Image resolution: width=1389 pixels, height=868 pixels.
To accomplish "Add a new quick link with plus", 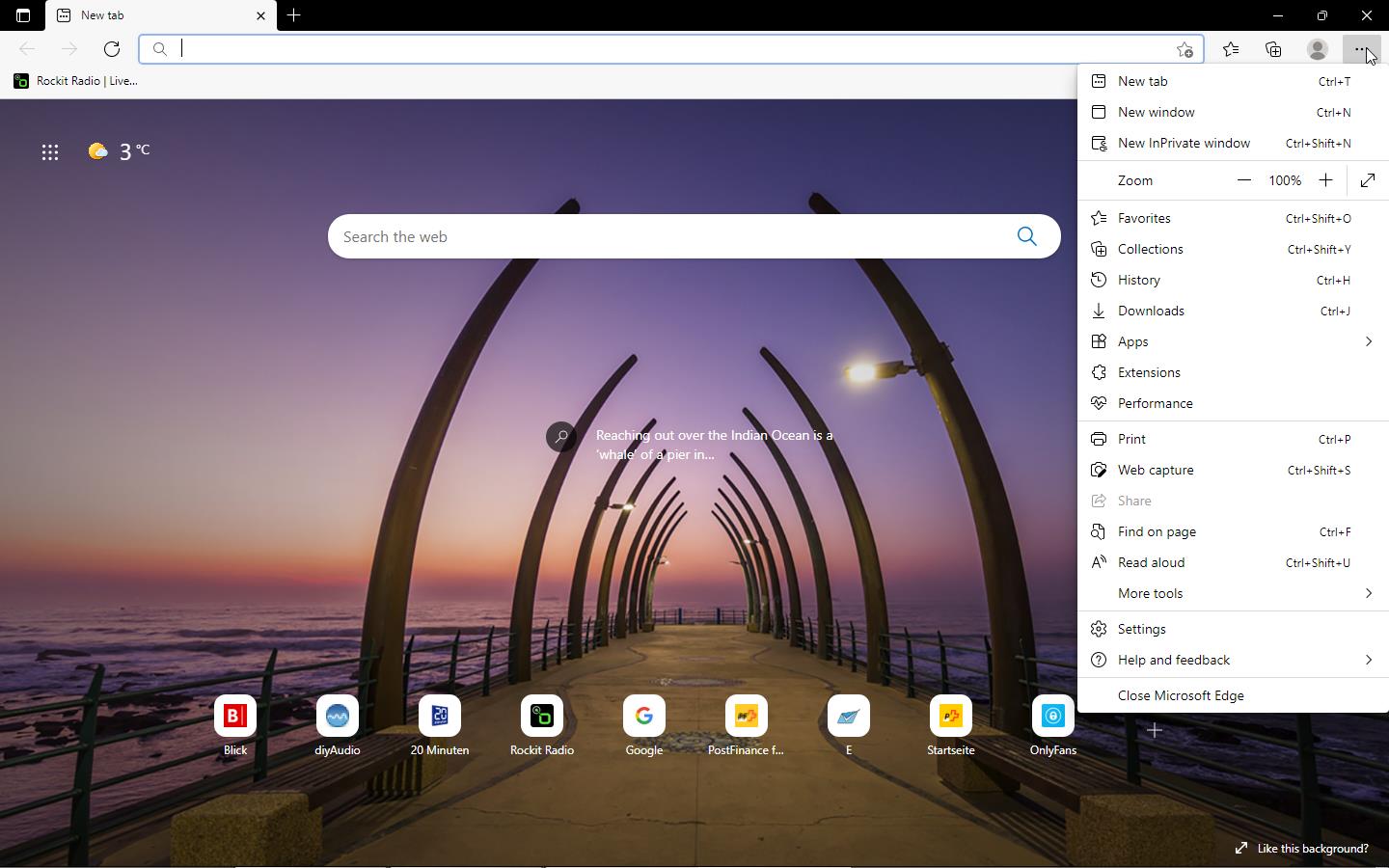I will point(1154,730).
